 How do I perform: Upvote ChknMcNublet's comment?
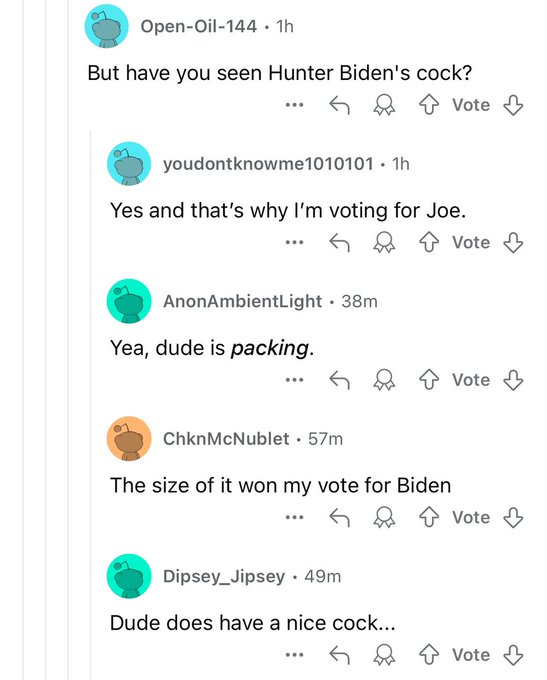[429, 517]
